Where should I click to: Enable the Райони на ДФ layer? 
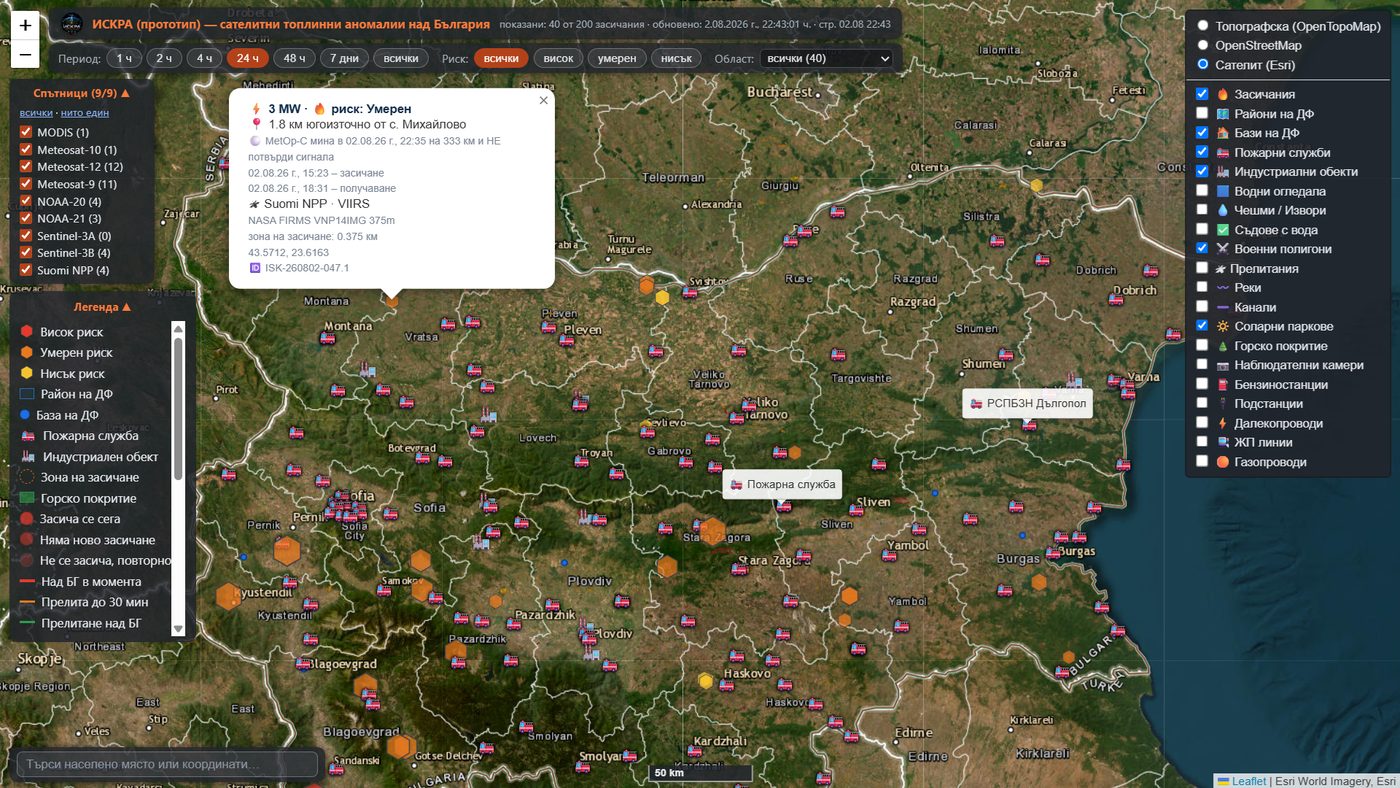click(x=1202, y=114)
